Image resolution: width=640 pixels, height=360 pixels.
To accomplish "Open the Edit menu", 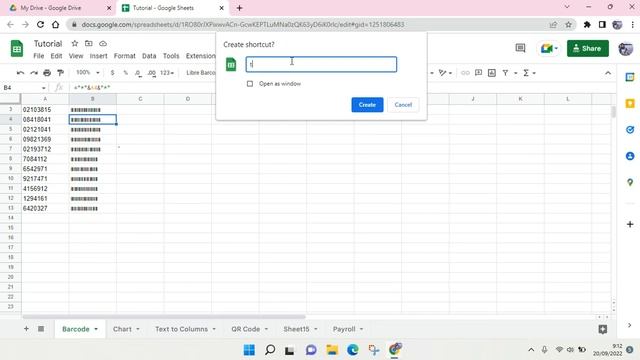I will [x=56, y=56].
